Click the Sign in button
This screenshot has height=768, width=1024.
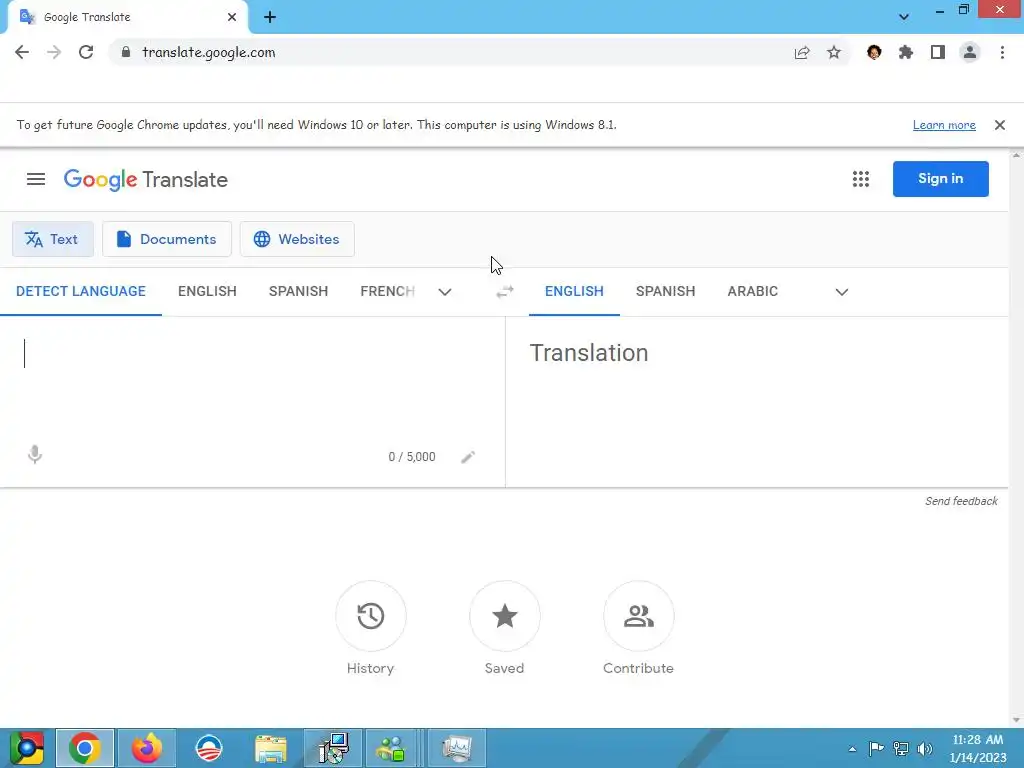(940, 179)
